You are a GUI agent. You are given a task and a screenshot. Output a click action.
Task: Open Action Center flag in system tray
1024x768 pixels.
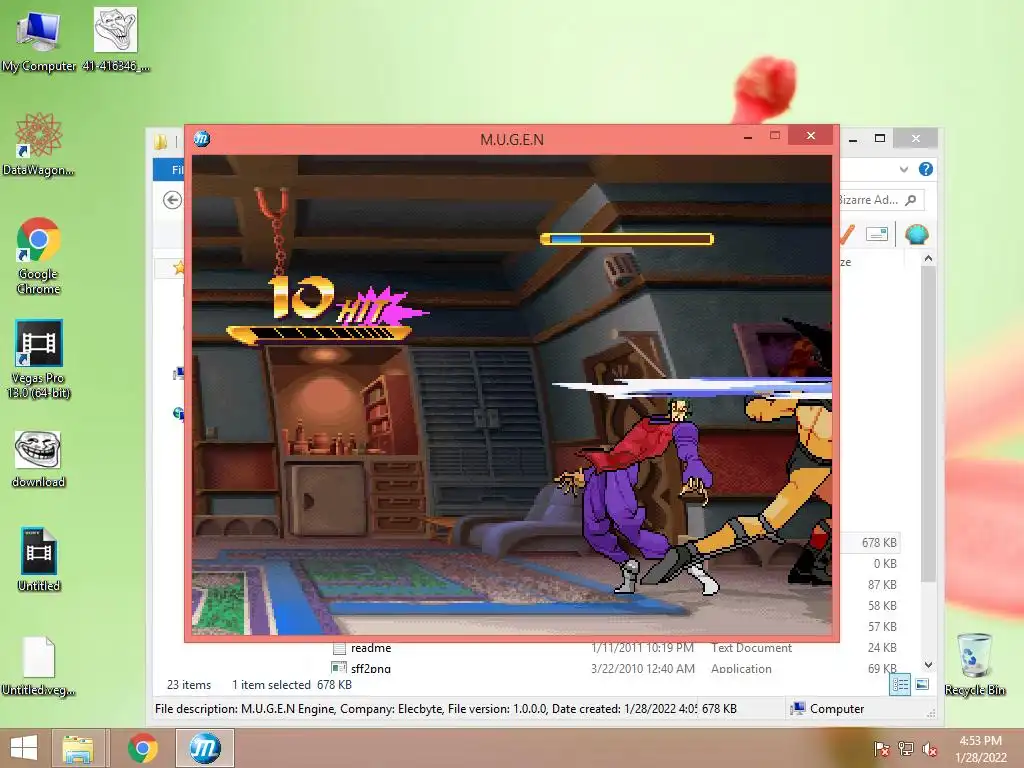(x=881, y=749)
